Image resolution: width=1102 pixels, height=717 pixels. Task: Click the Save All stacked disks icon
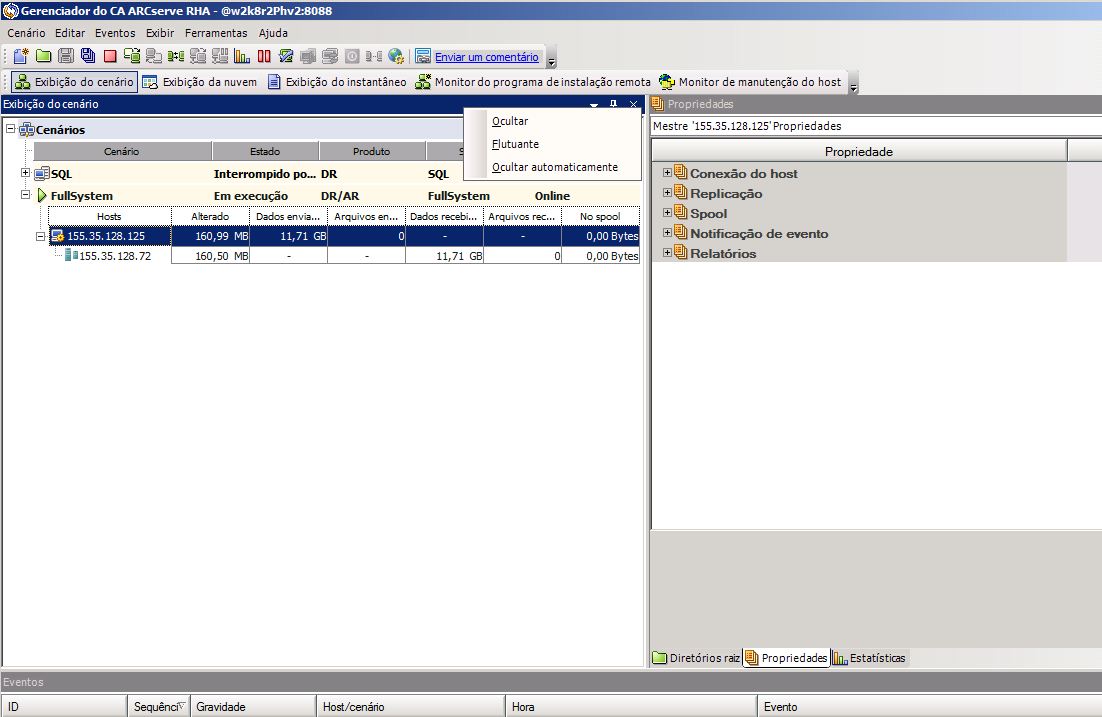pyautogui.click(x=88, y=57)
